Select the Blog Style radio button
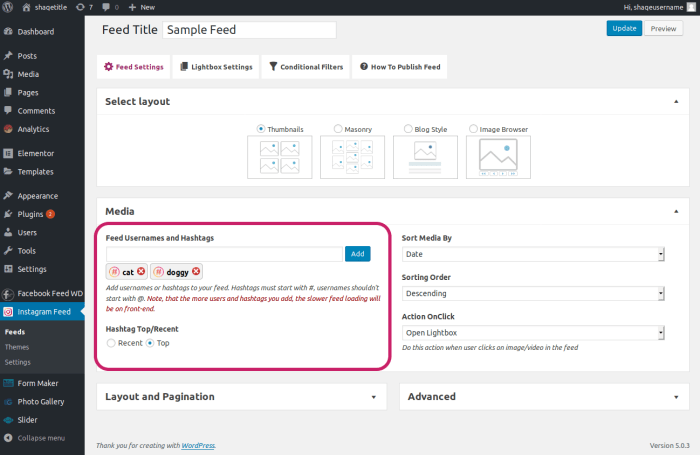Viewport: 700px width, 455px height. [408, 129]
